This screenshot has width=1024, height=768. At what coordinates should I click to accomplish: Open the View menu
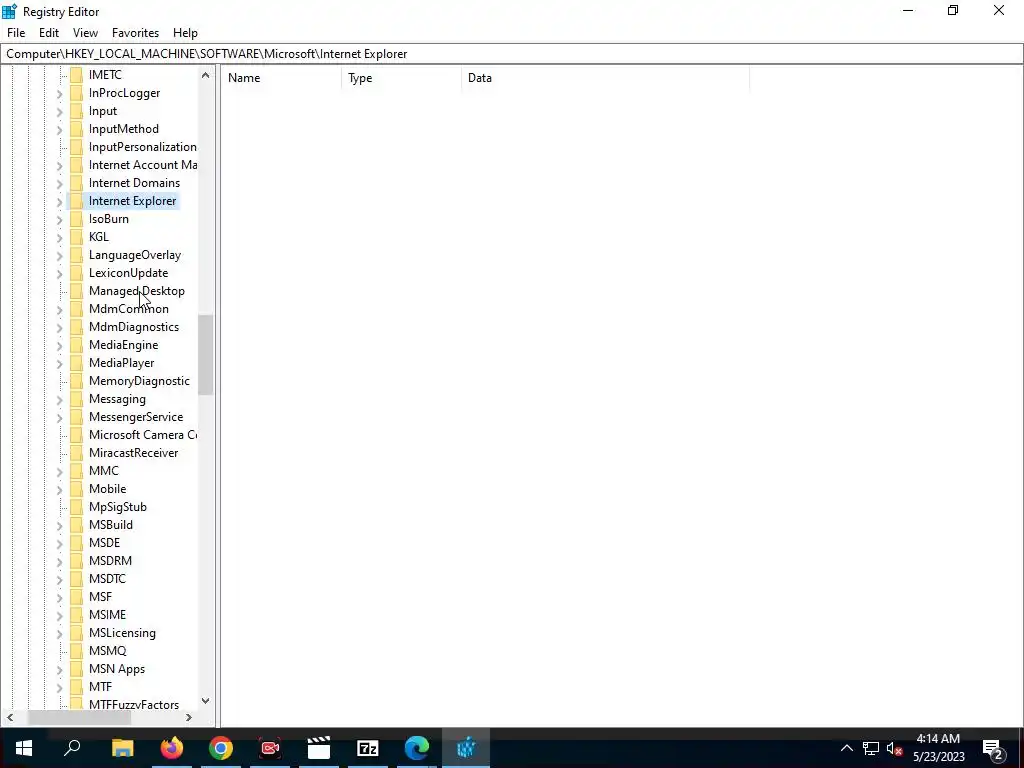[85, 33]
